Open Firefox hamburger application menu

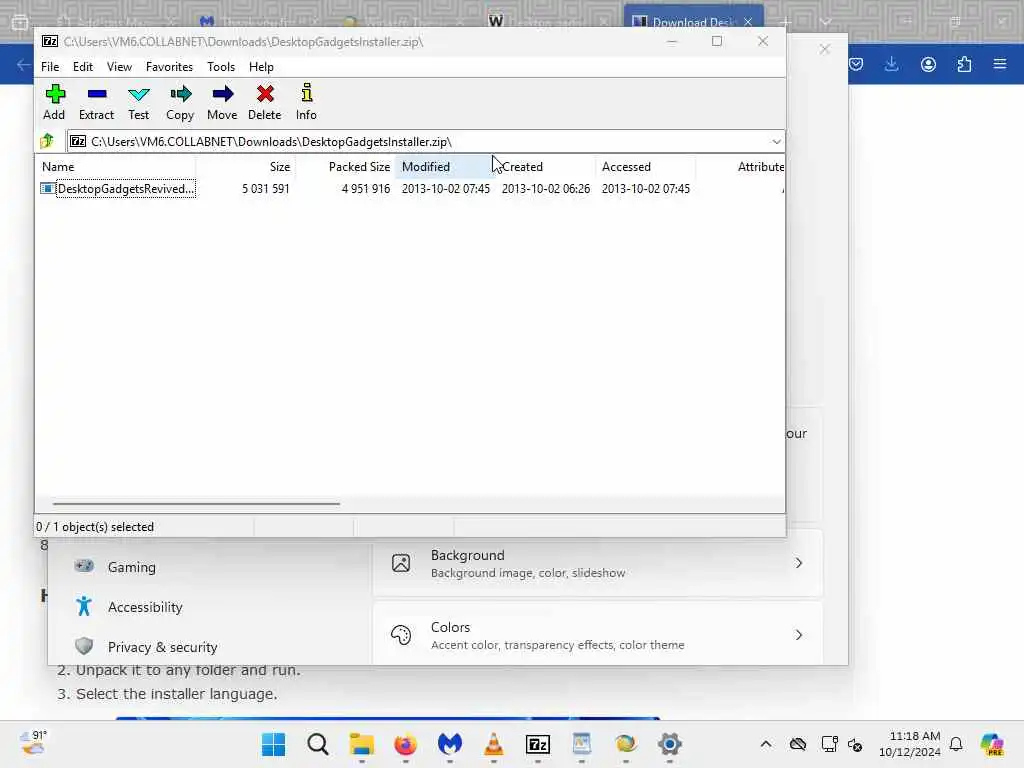[1000, 64]
